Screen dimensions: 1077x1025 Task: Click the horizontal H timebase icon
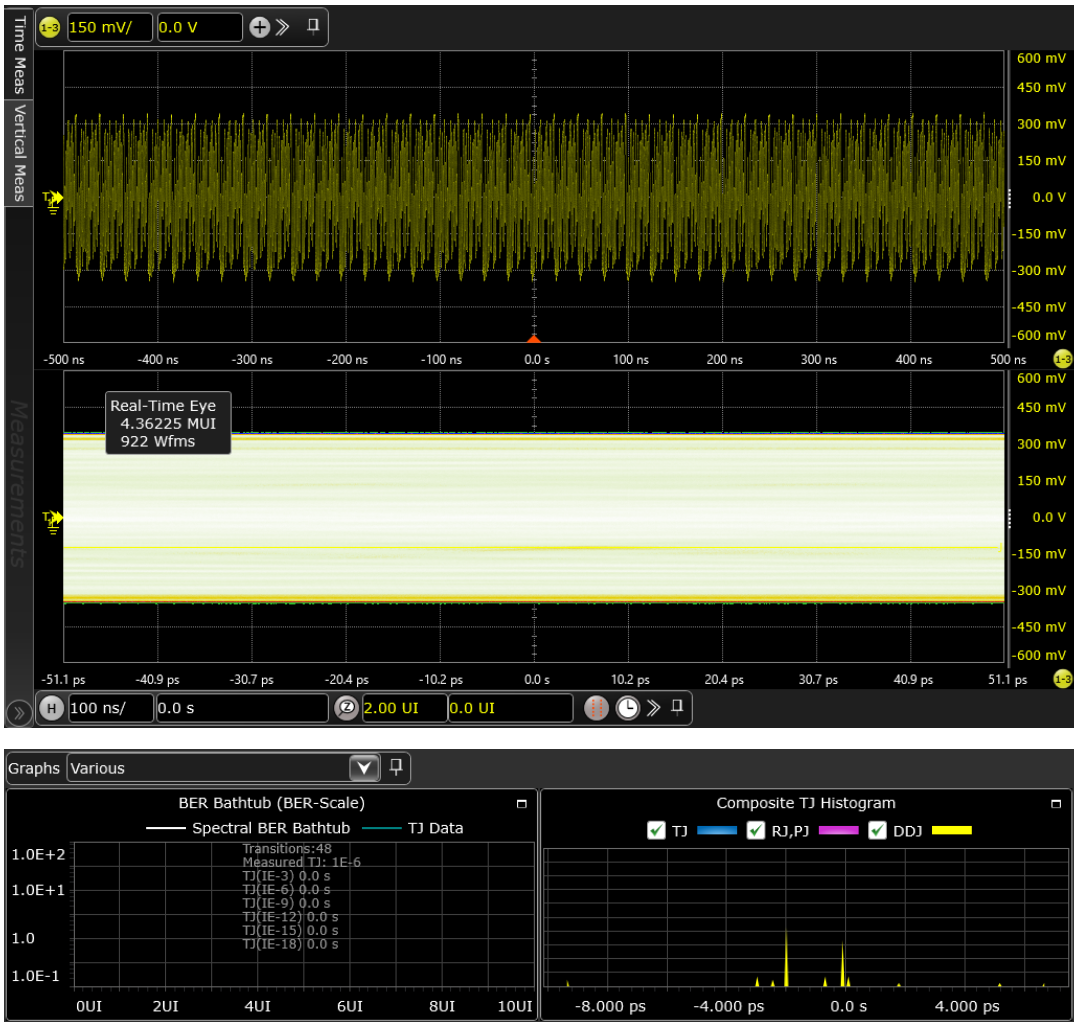tap(52, 708)
